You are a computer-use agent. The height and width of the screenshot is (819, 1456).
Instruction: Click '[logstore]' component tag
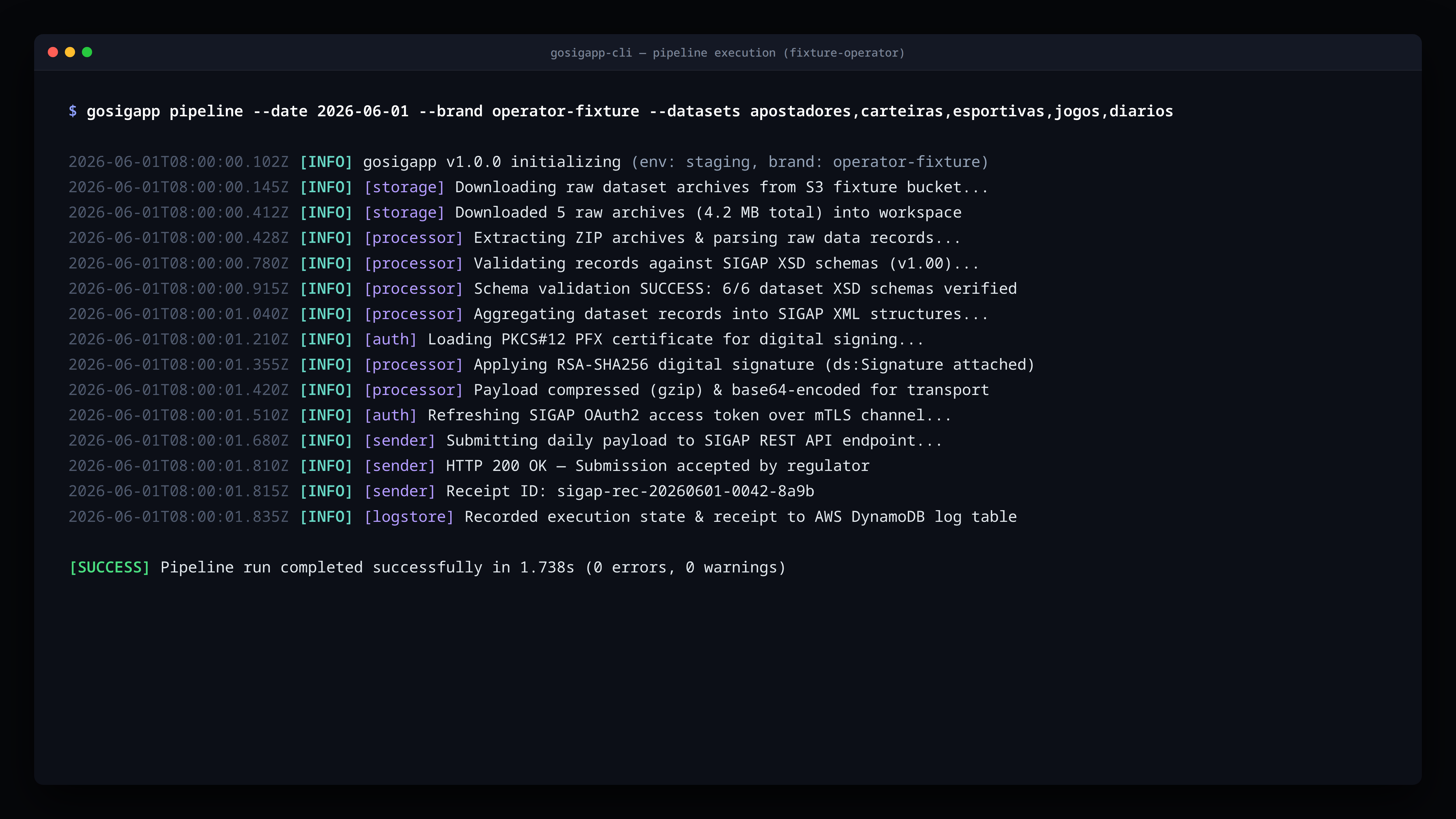point(409,517)
